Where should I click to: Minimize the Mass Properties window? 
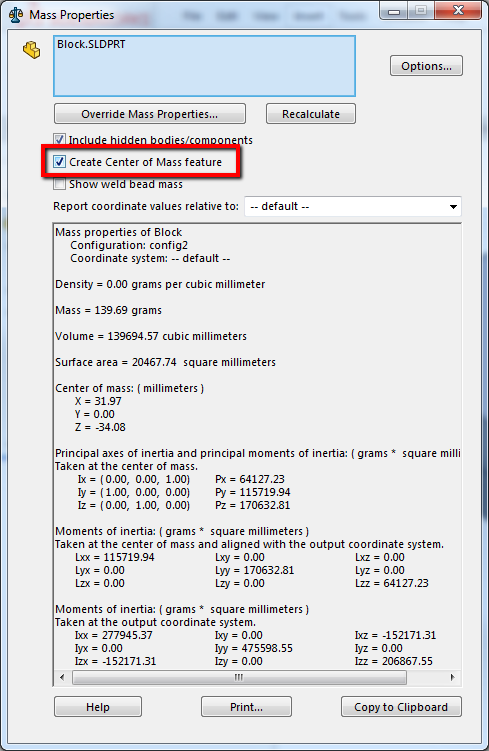(x=394, y=11)
